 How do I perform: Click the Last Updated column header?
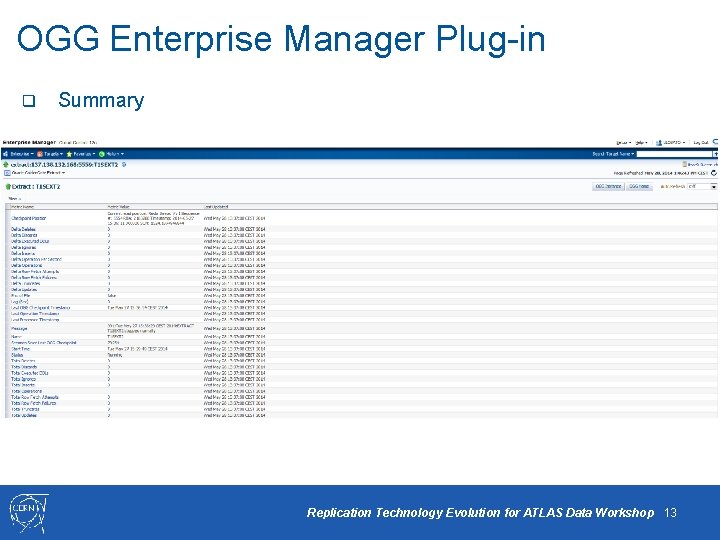(x=216, y=207)
